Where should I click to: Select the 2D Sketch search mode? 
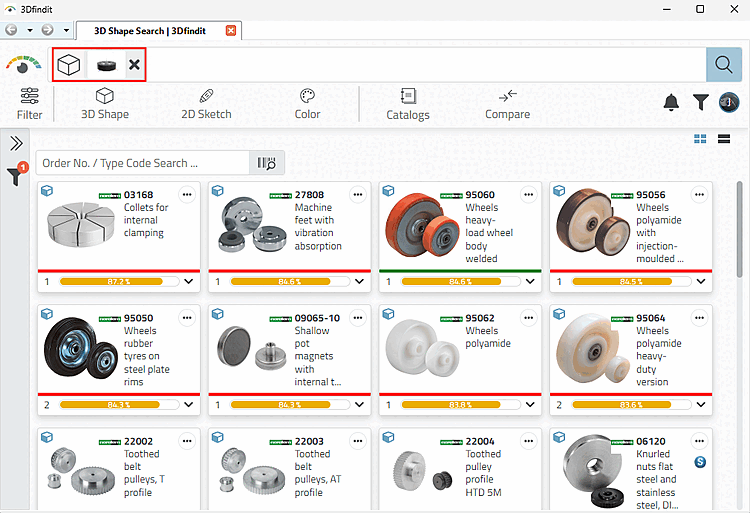point(206,104)
